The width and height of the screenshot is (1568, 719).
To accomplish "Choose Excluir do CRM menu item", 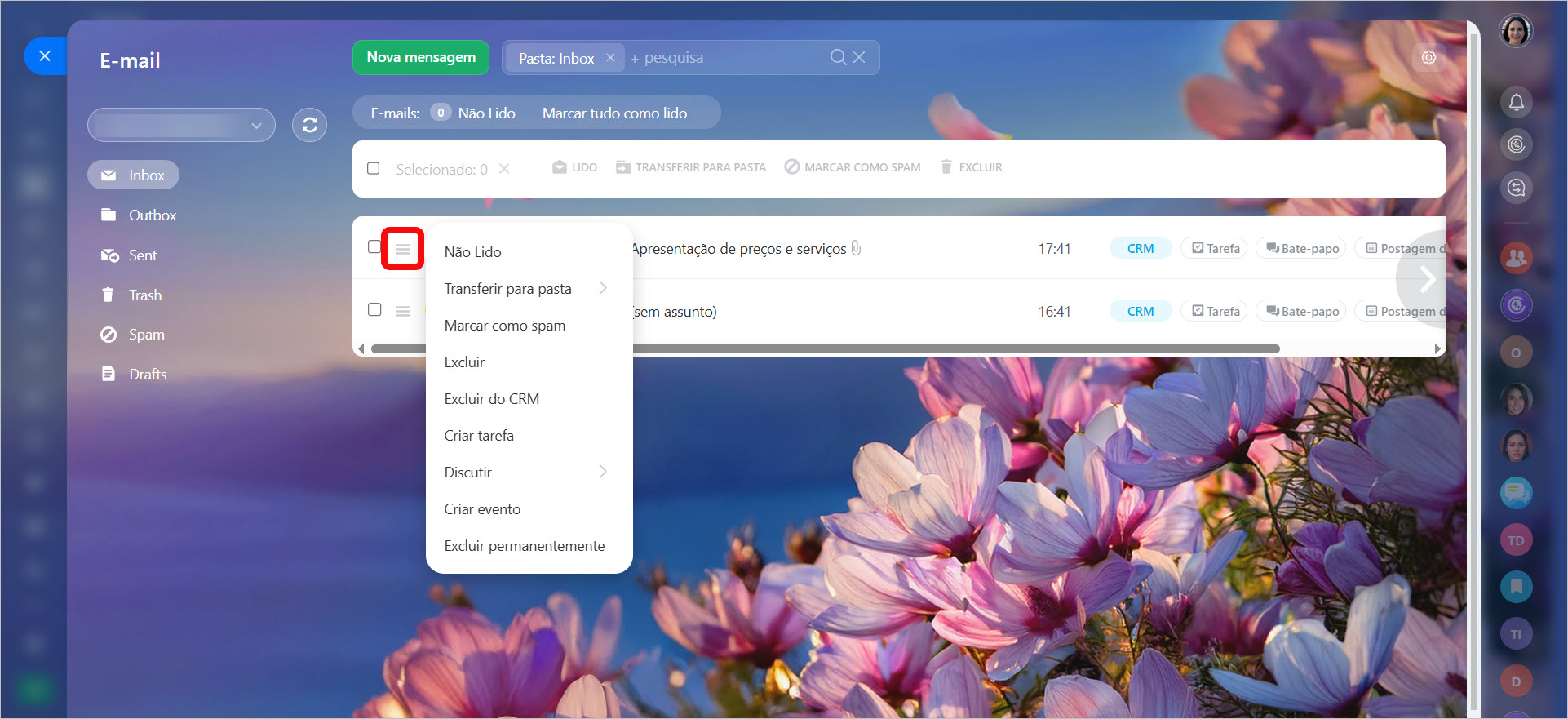I will tap(529, 398).
